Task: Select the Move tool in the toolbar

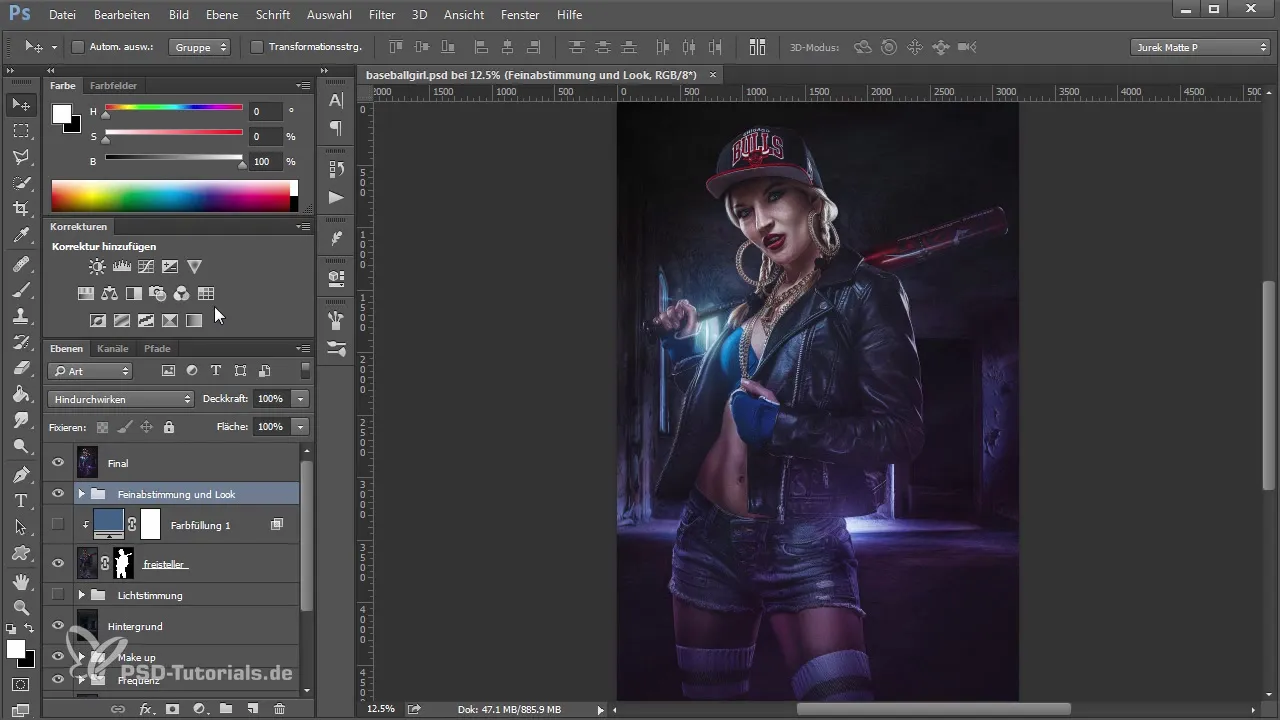Action: click(x=21, y=104)
